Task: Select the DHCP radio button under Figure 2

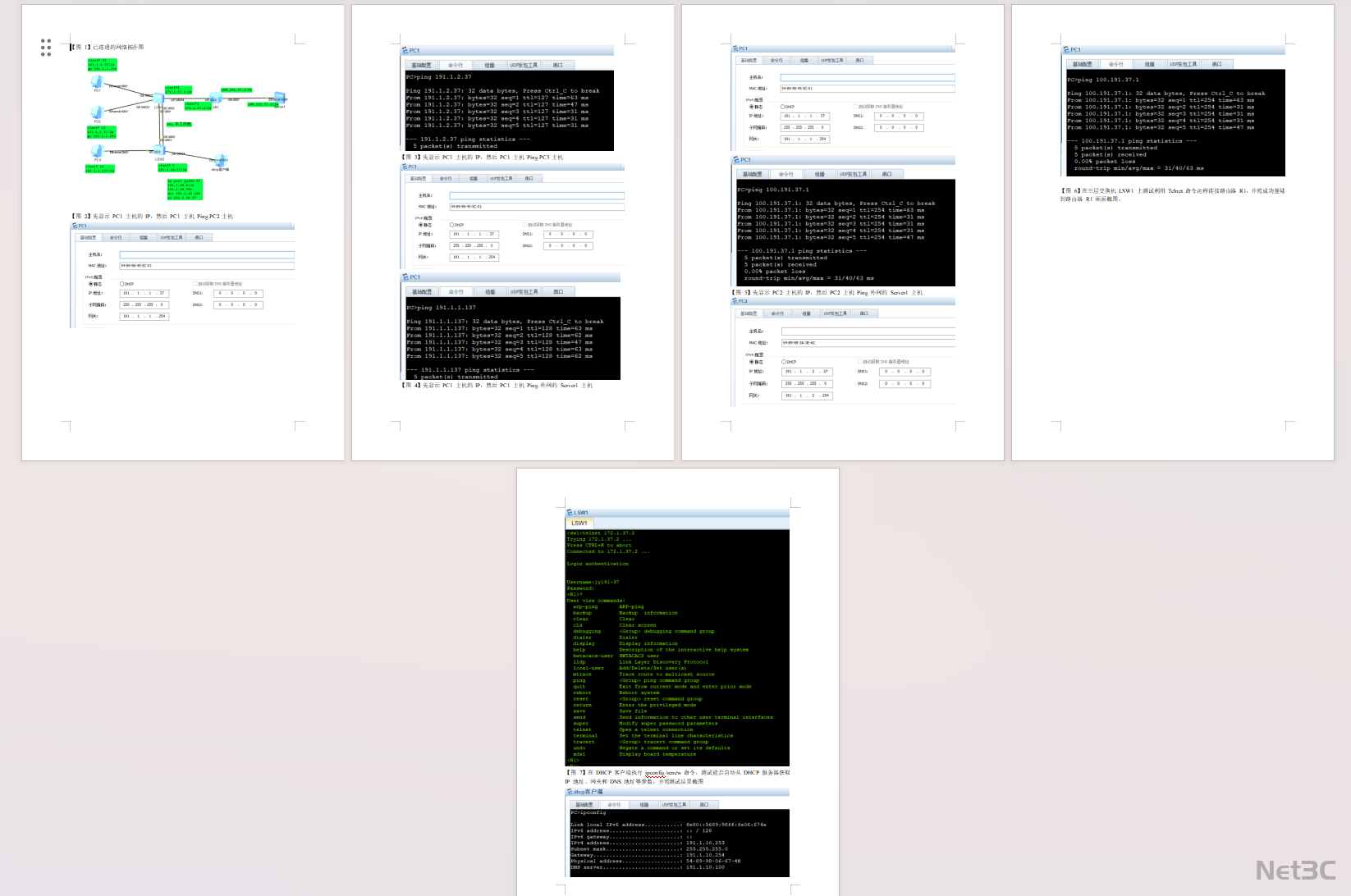Action: (x=121, y=284)
